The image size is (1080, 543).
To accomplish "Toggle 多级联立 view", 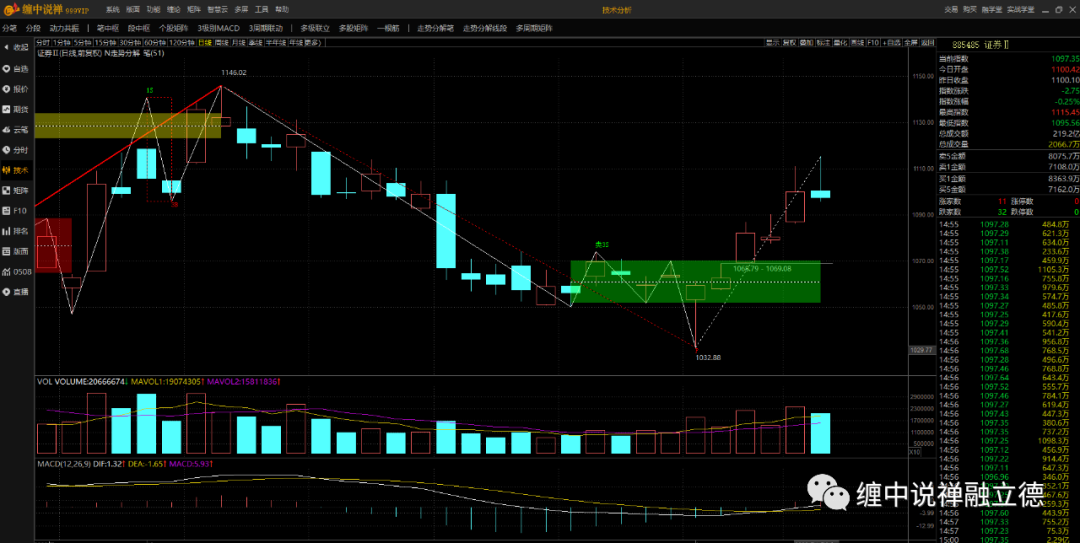I will coord(315,28).
